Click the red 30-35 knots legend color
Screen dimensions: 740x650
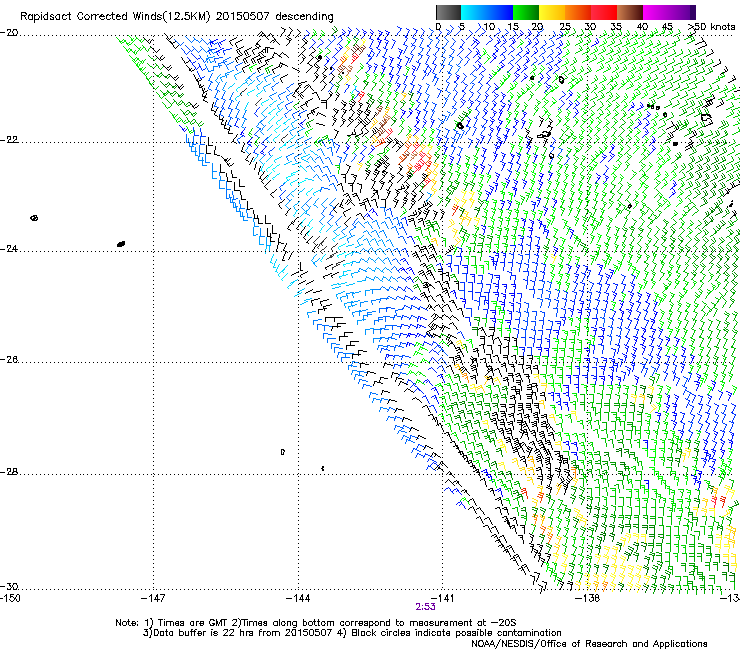(604, 12)
